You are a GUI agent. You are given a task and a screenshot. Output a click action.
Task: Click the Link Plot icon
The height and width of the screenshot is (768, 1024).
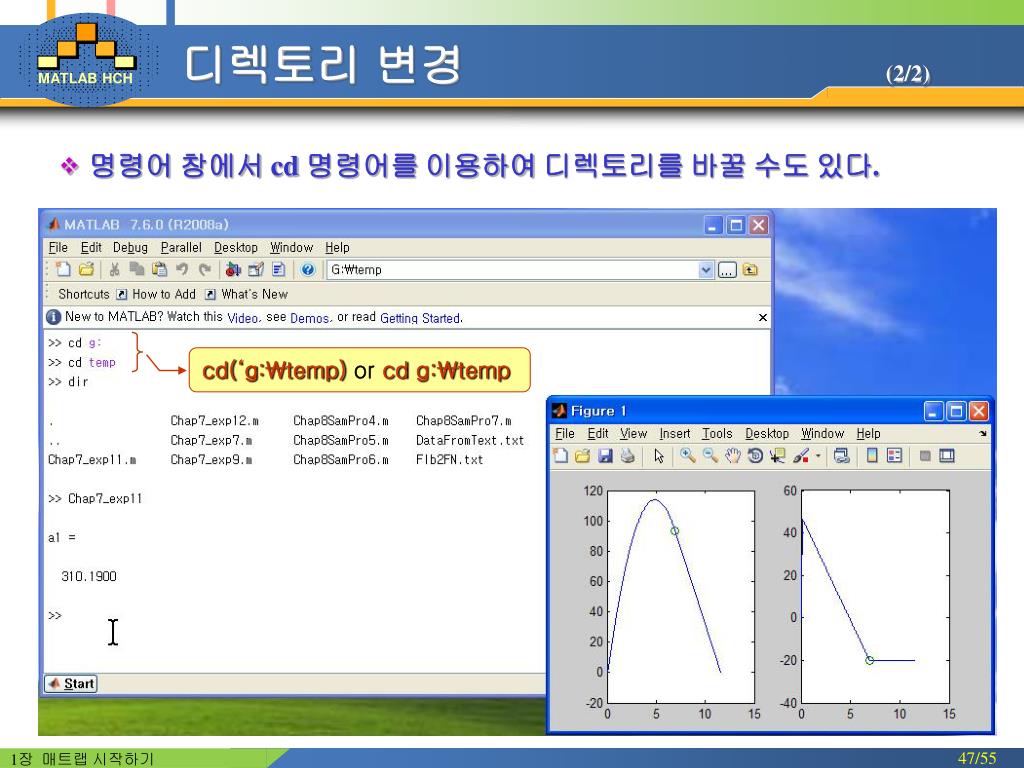[x=842, y=456]
